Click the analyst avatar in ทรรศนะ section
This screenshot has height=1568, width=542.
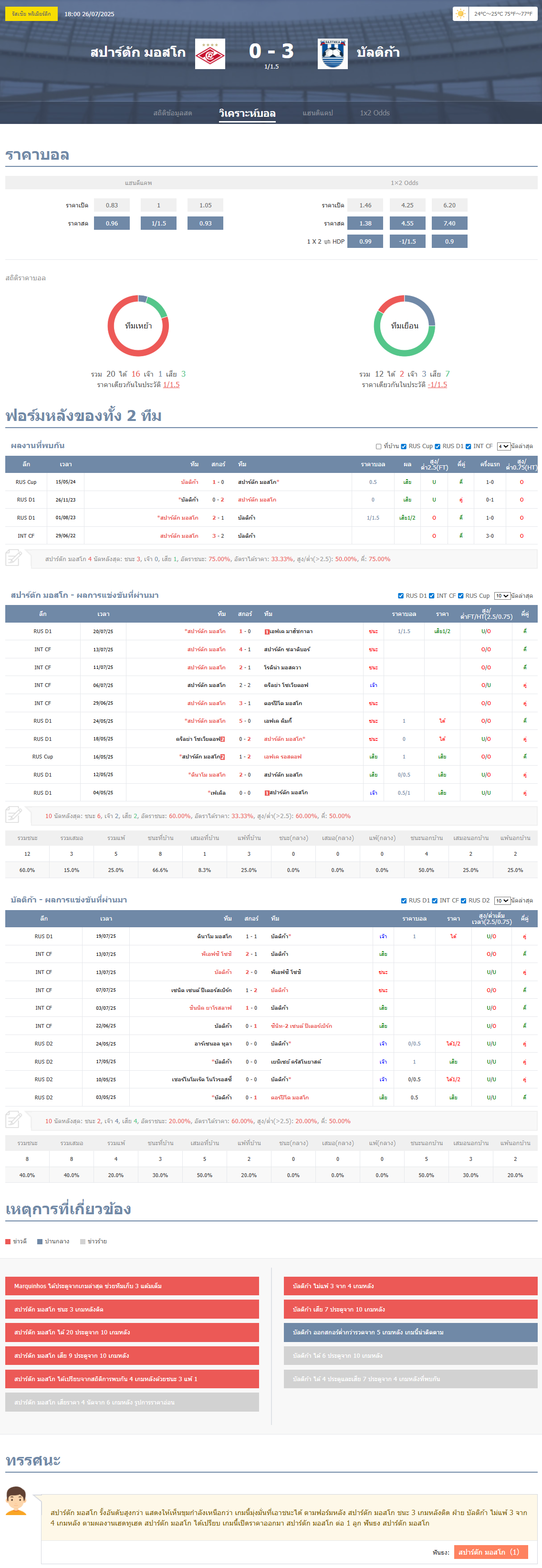[x=16, y=1500]
